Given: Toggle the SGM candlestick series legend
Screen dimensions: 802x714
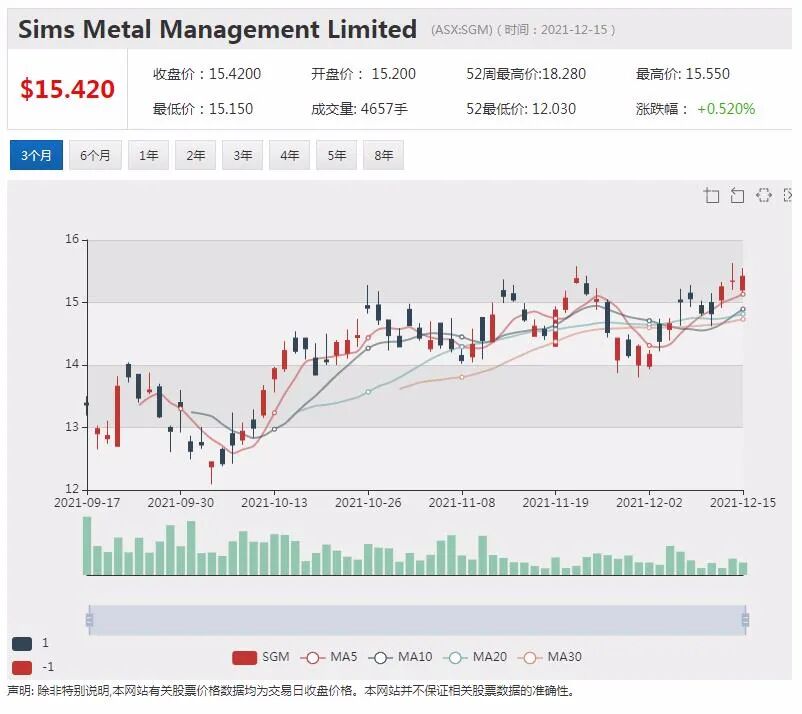Looking at the screenshot, I should pos(261,657).
